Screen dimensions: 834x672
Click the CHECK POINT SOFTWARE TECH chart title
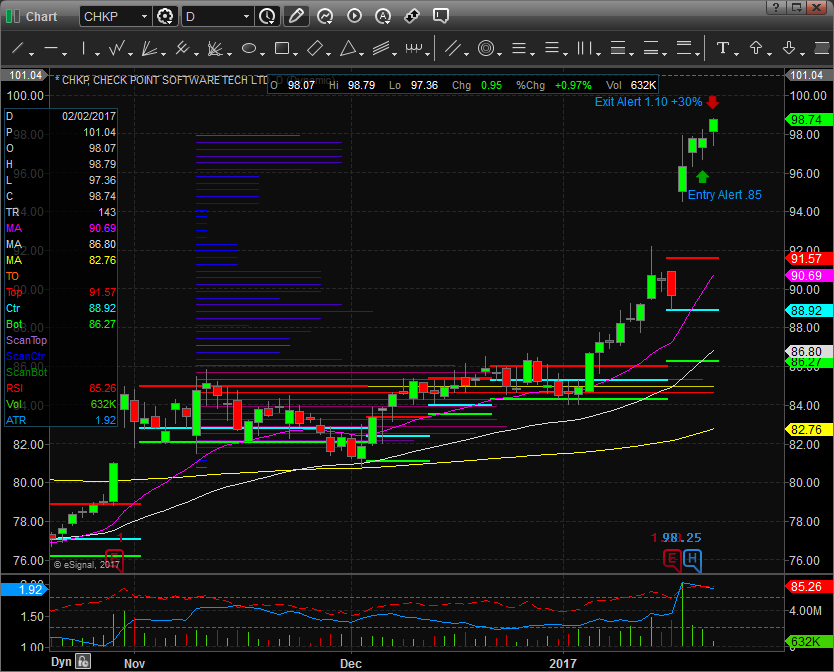(162, 80)
